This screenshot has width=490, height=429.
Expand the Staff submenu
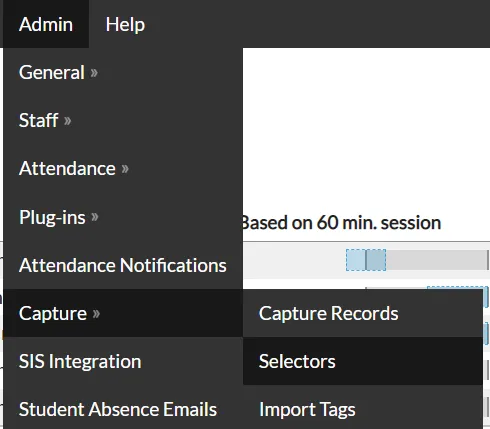(123, 120)
